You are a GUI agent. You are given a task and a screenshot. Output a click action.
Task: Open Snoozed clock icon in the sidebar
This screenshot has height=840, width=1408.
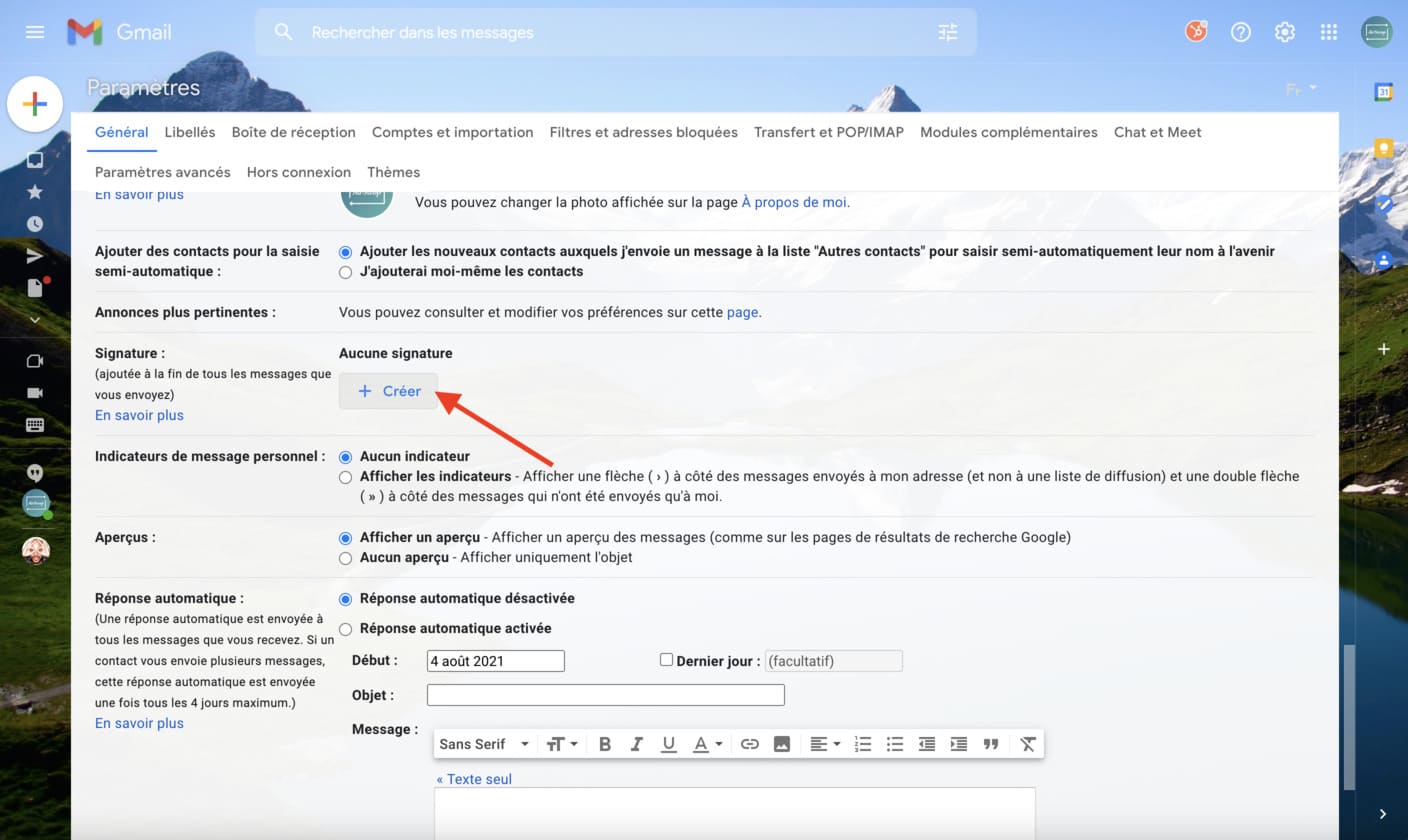pyautogui.click(x=35, y=224)
